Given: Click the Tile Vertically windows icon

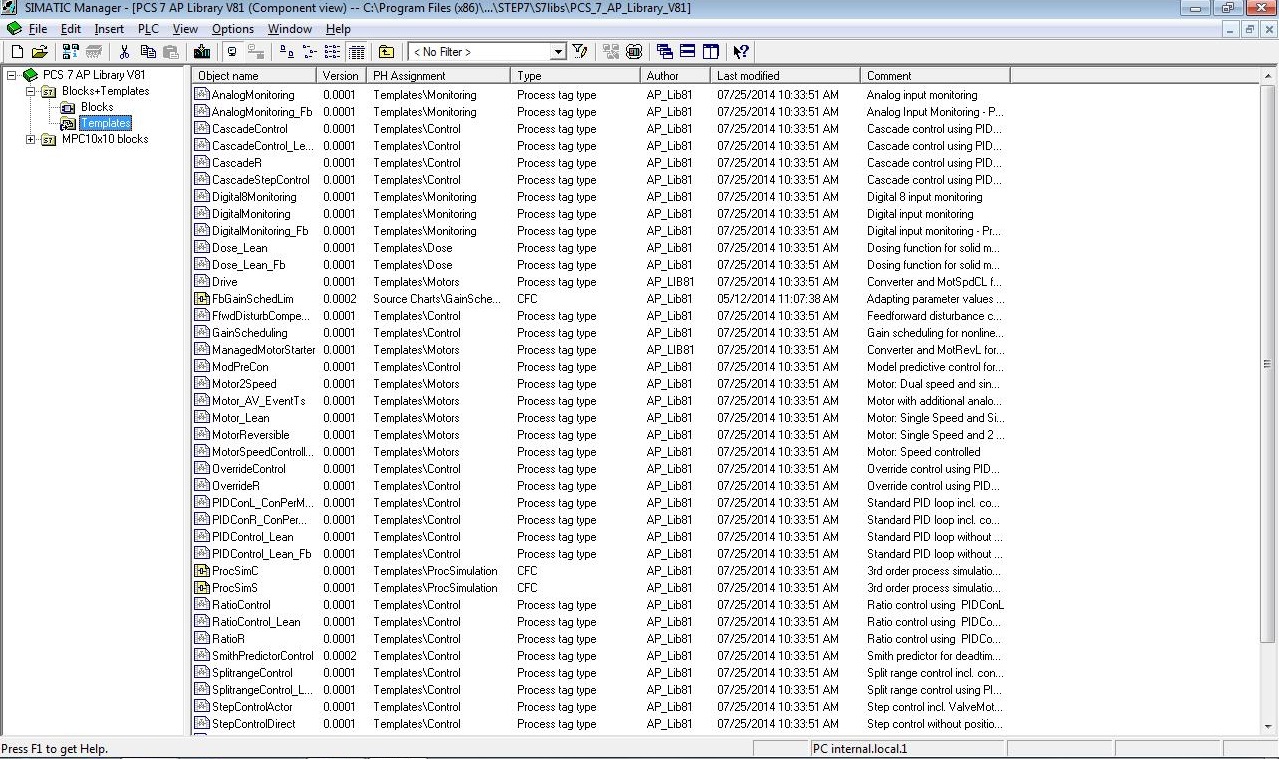Looking at the screenshot, I should (x=711, y=52).
